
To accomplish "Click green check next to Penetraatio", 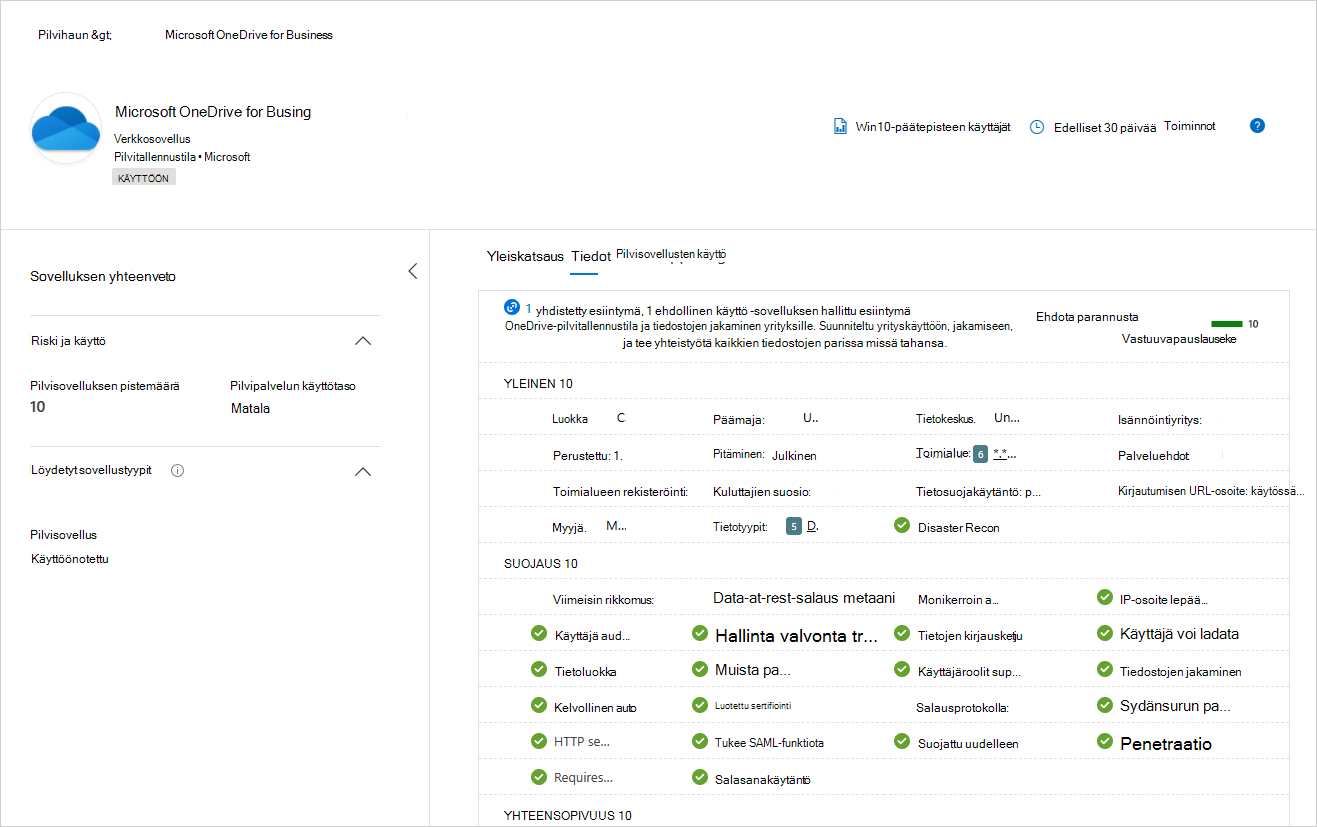I will [1105, 741].
